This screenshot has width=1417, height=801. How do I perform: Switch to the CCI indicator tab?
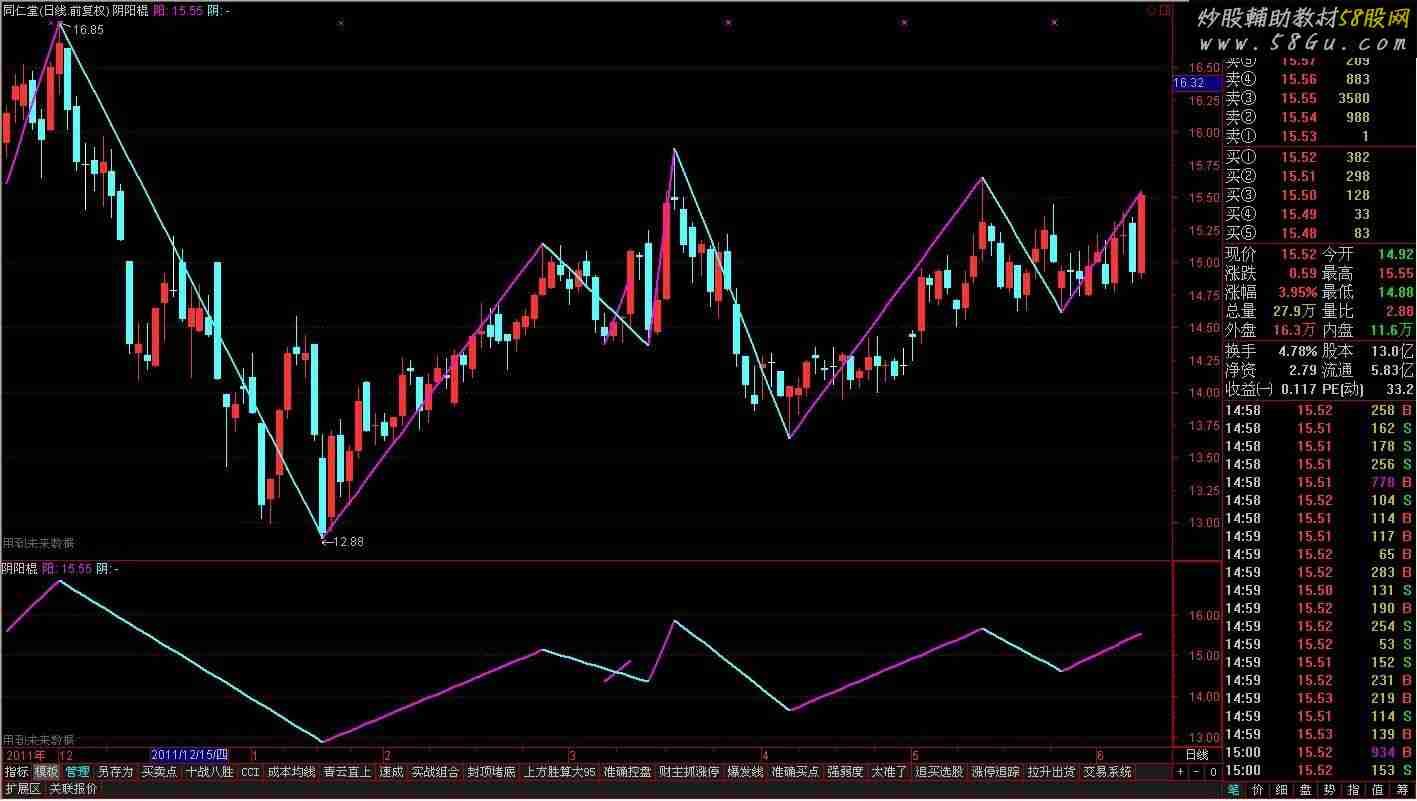[x=250, y=772]
